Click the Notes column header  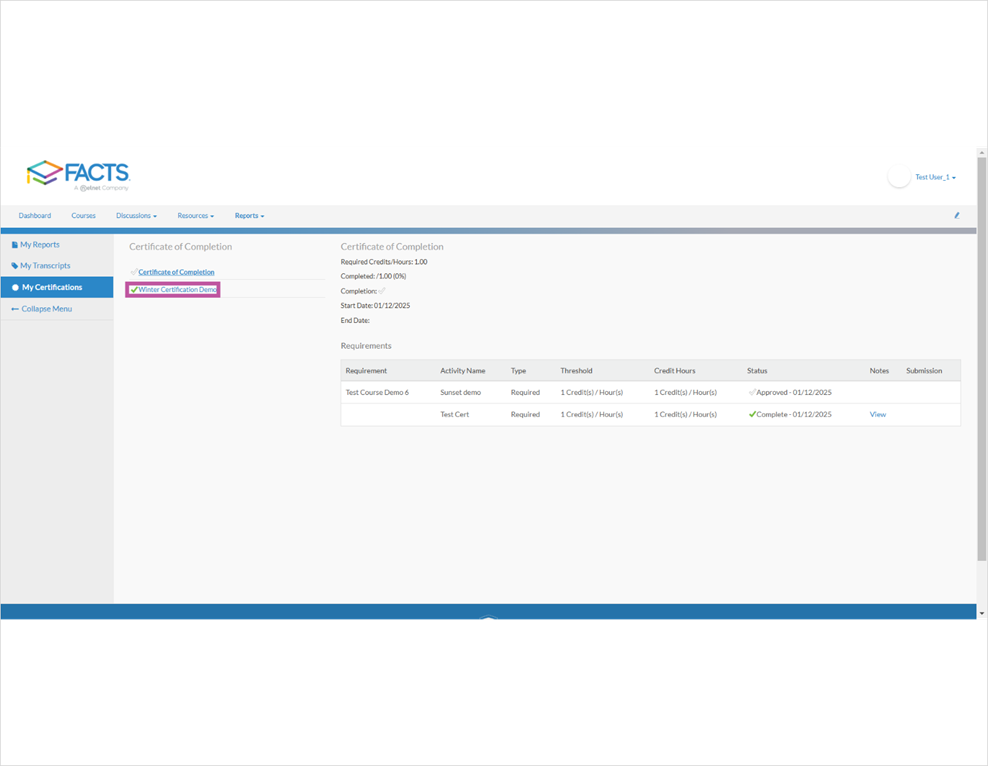(x=879, y=371)
